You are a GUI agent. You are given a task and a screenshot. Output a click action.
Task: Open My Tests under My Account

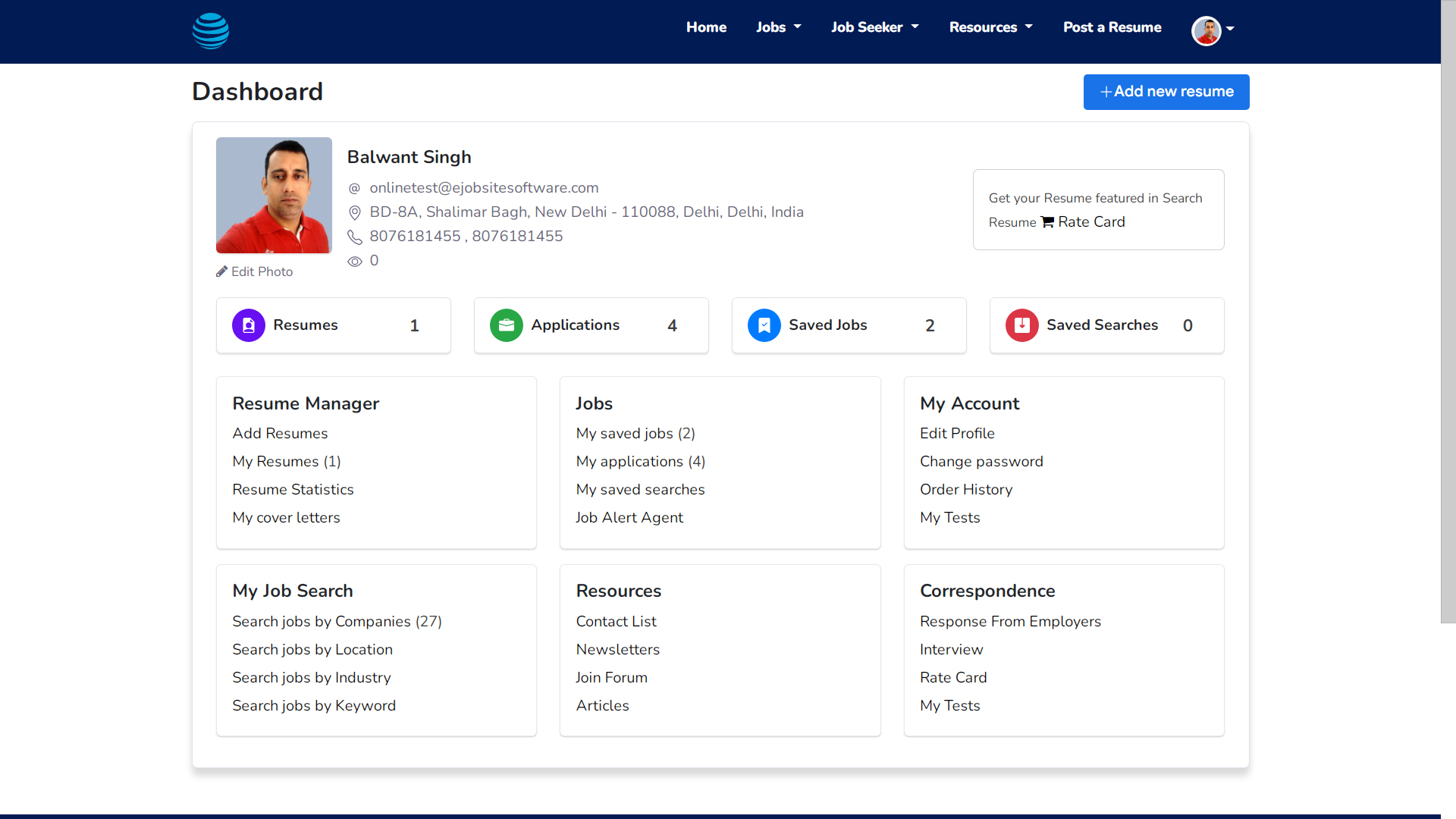949,518
